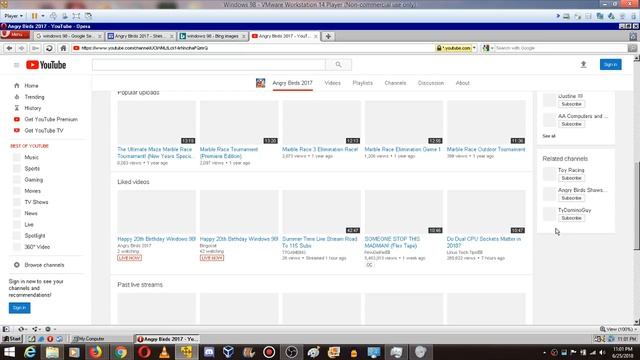The width and height of the screenshot is (640, 360).
Task: Send Ctrl+Alt+Del via VMware toolbar
Action: click(x=53, y=16)
